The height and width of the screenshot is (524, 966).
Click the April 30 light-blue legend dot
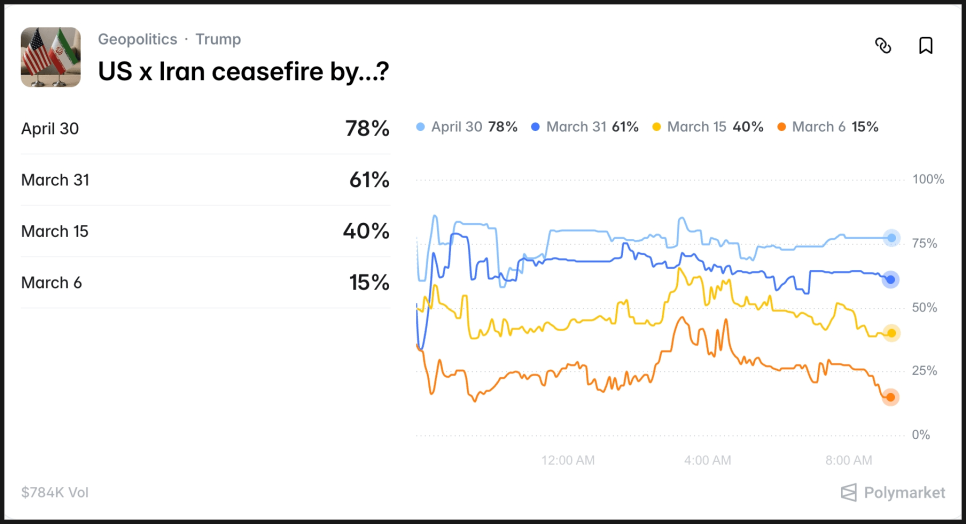(x=420, y=127)
